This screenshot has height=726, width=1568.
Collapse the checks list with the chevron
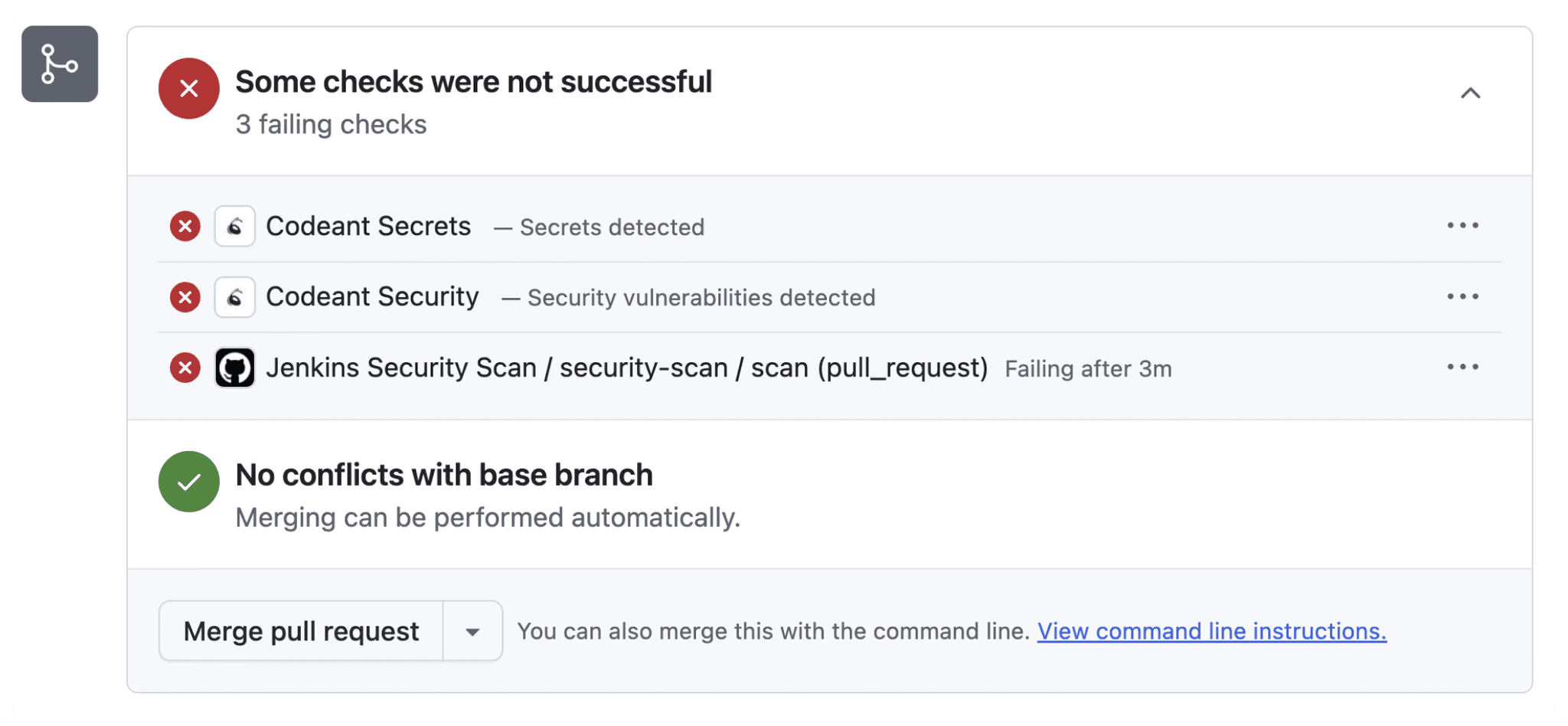point(1470,93)
